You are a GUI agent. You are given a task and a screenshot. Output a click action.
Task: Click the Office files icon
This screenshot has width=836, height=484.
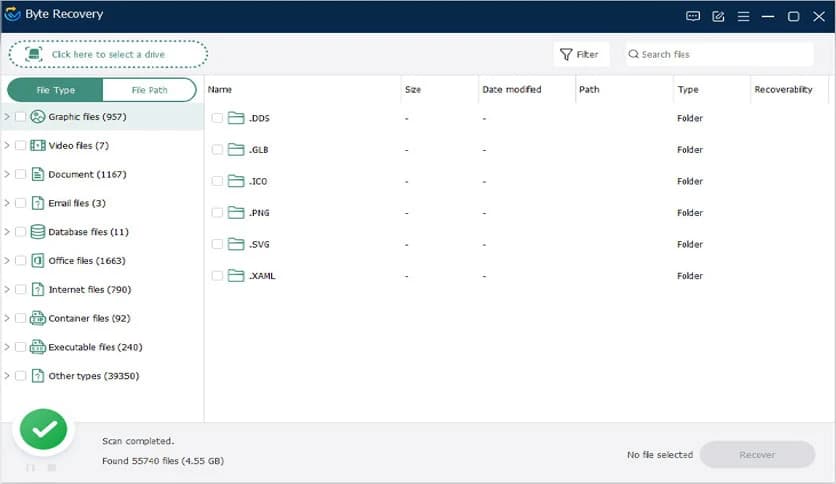(x=37, y=260)
